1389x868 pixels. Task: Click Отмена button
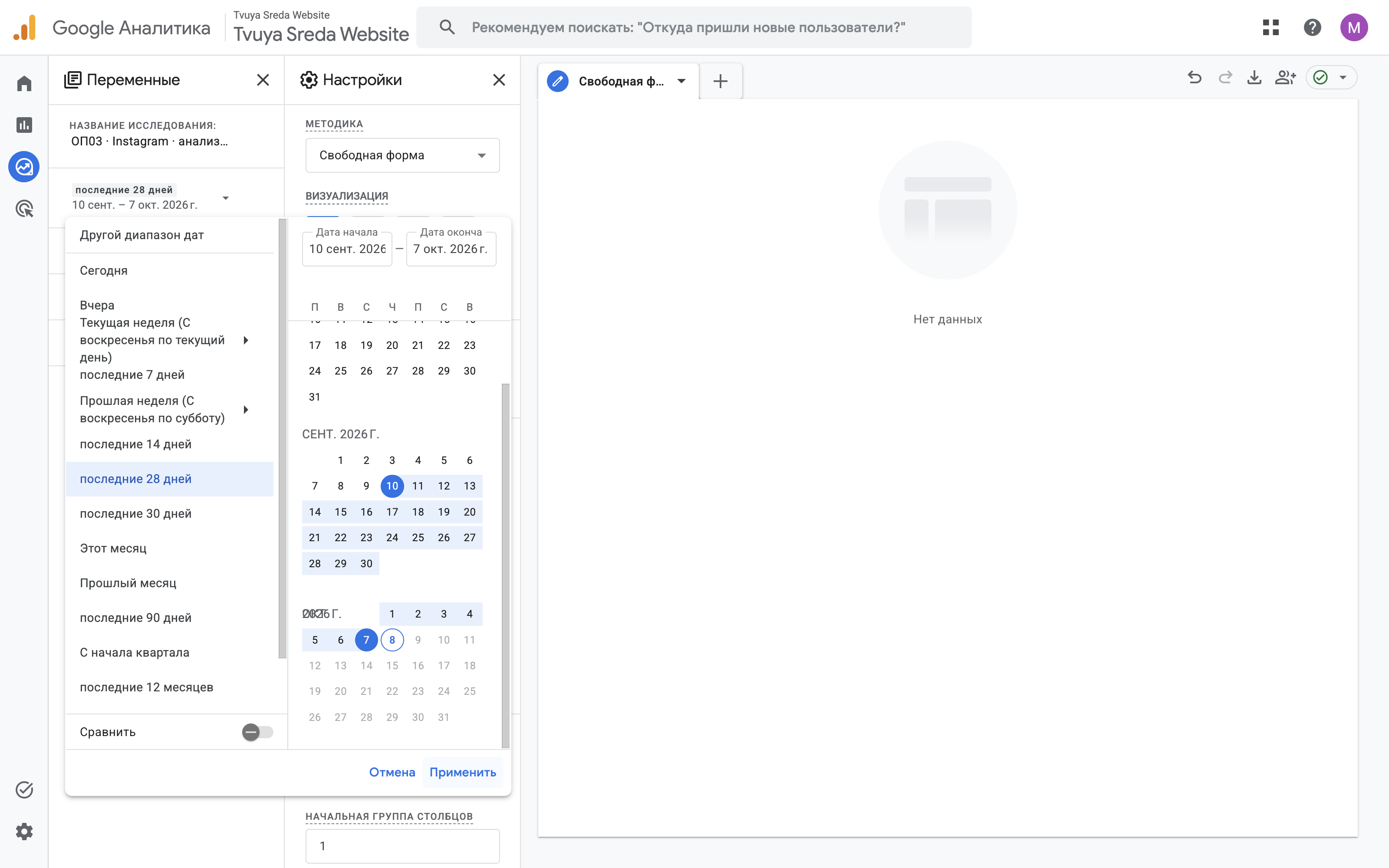click(392, 772)
